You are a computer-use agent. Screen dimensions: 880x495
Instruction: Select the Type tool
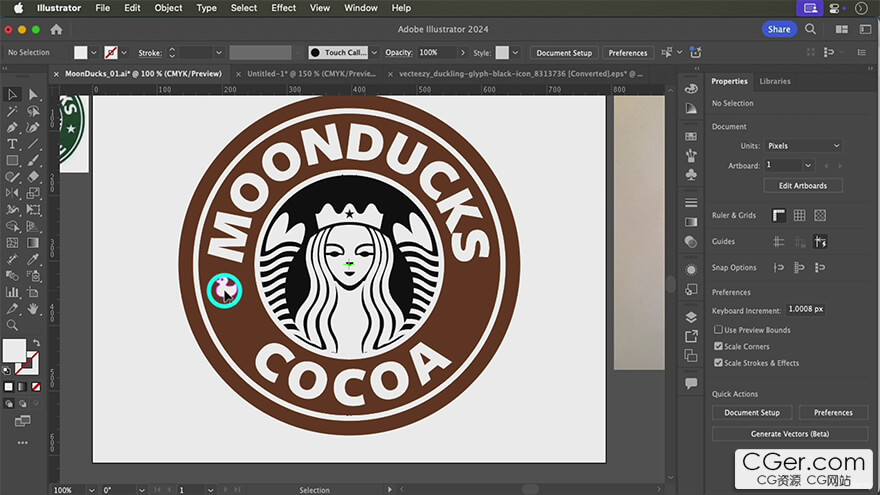(12, 144)
